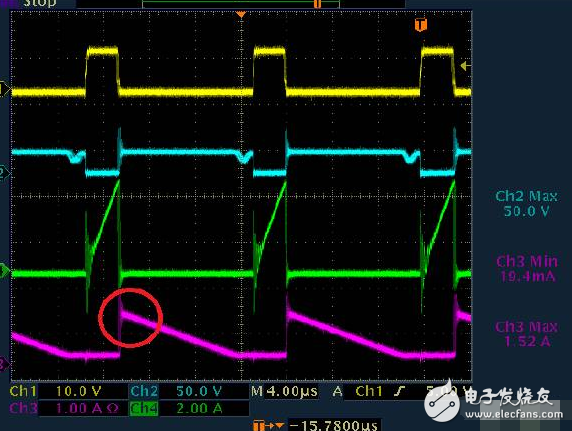Image resolution: width=572 pixels, height=431 pixels.
Task: Select the highlighted Ch4 label
Action: 144,408
